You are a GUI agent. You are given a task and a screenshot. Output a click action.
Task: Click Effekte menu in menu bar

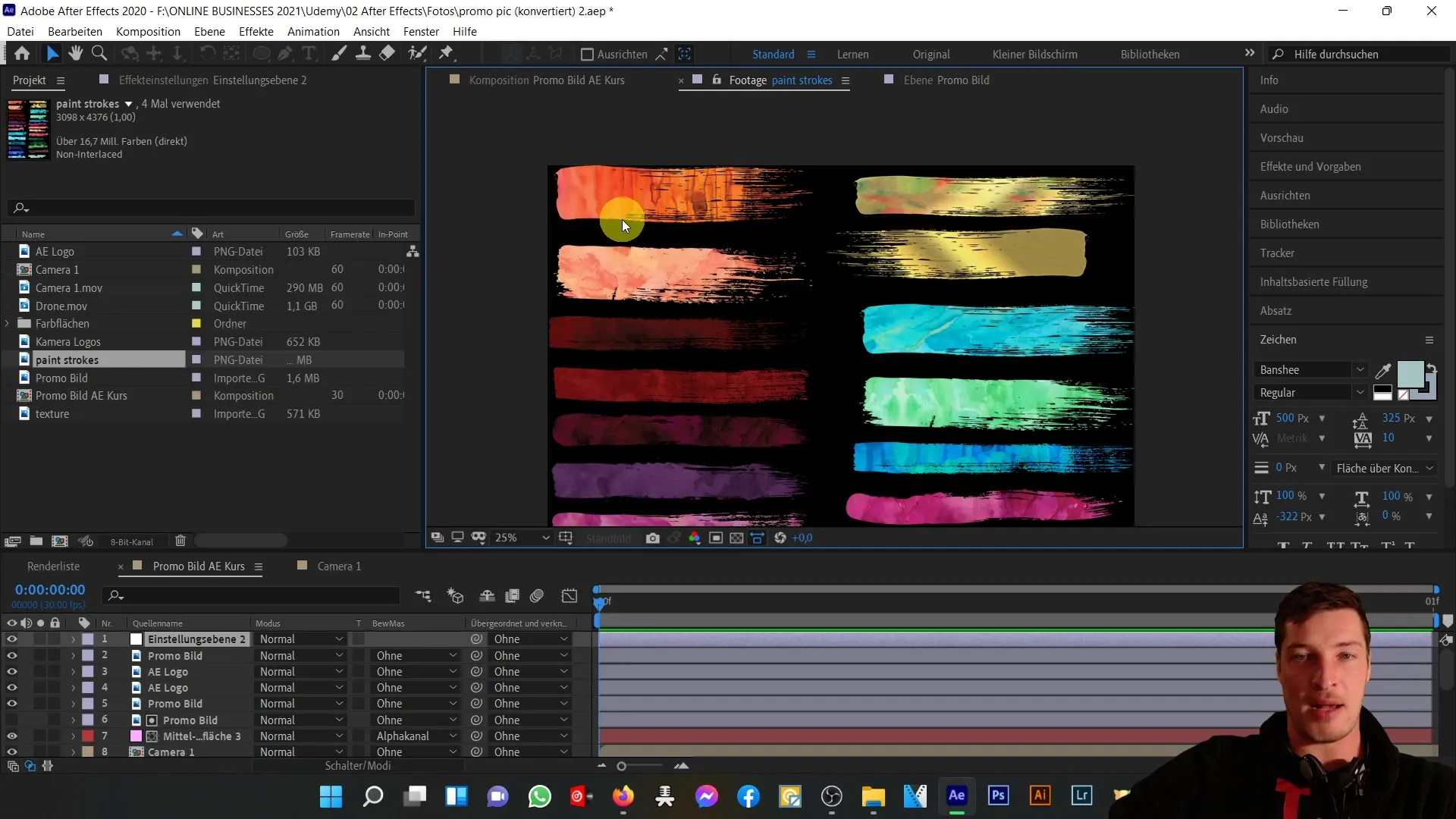click(256, 31)
